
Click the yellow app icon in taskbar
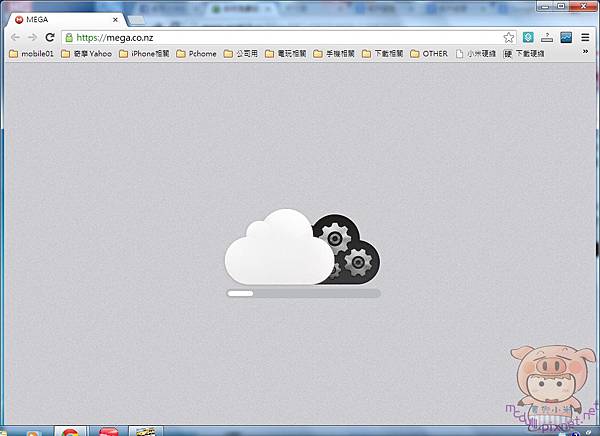pyautogui.click(x=146, y=431)
